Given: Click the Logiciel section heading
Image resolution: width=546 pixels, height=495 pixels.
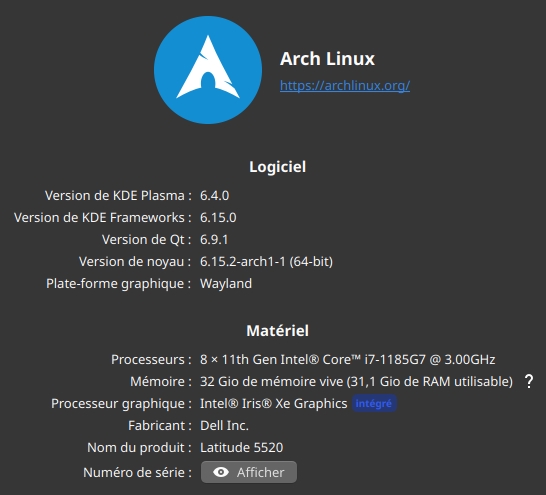Looking at the screenshot, I should [278, 167].
